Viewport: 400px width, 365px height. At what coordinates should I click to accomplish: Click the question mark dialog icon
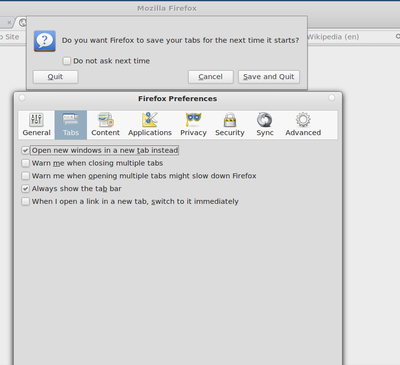pyautogui.click(x=44, y=41)
